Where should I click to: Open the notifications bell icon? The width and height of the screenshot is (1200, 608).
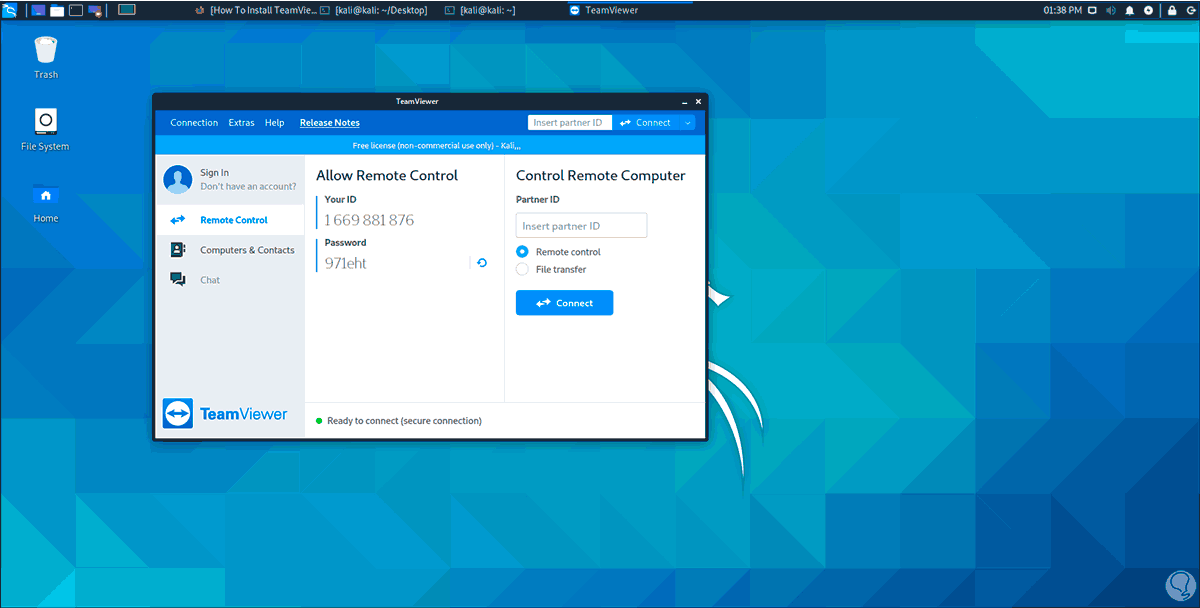(1130, 10)
